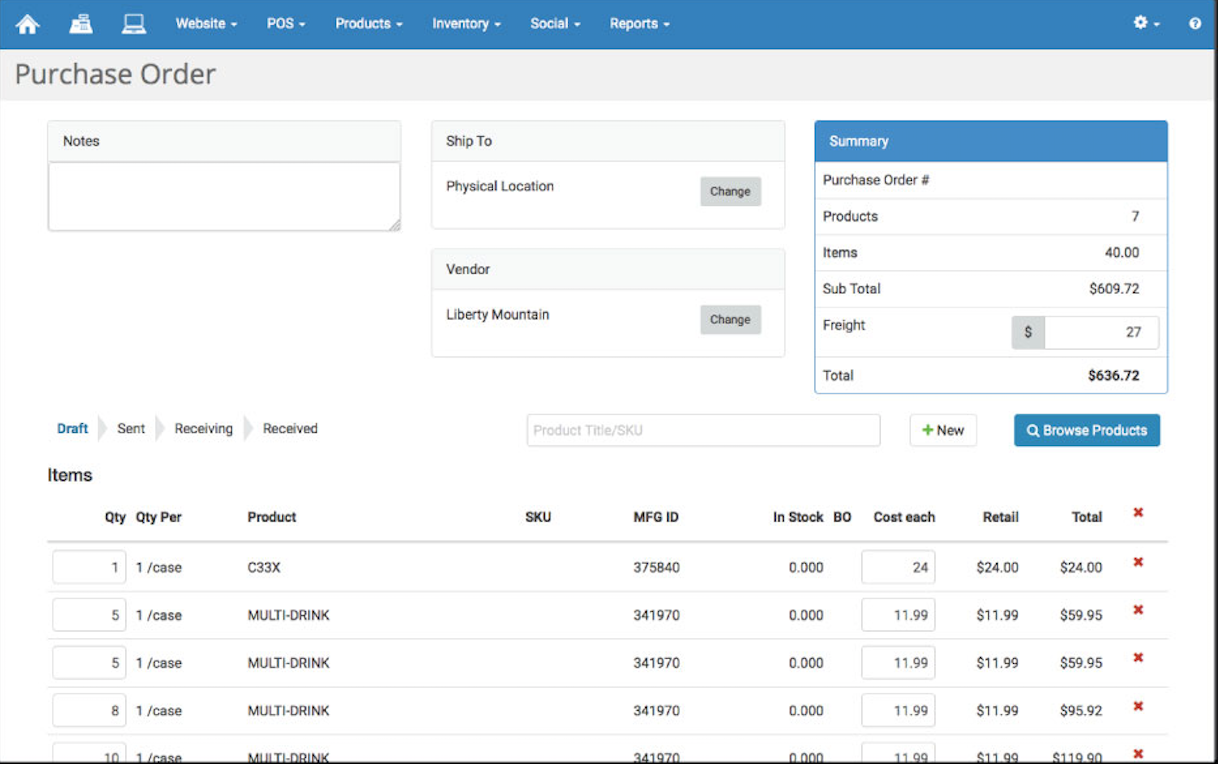1218x764 pixels.
Task: Open the Reports menu
Action: 639,24
